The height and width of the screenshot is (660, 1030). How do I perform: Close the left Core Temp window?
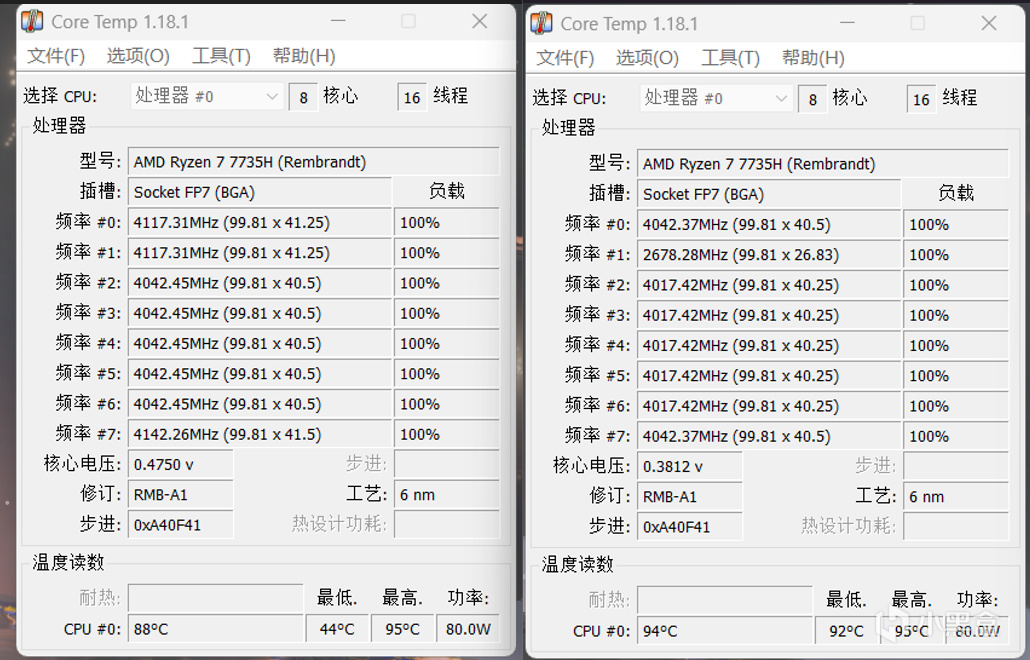coord(480,21)
